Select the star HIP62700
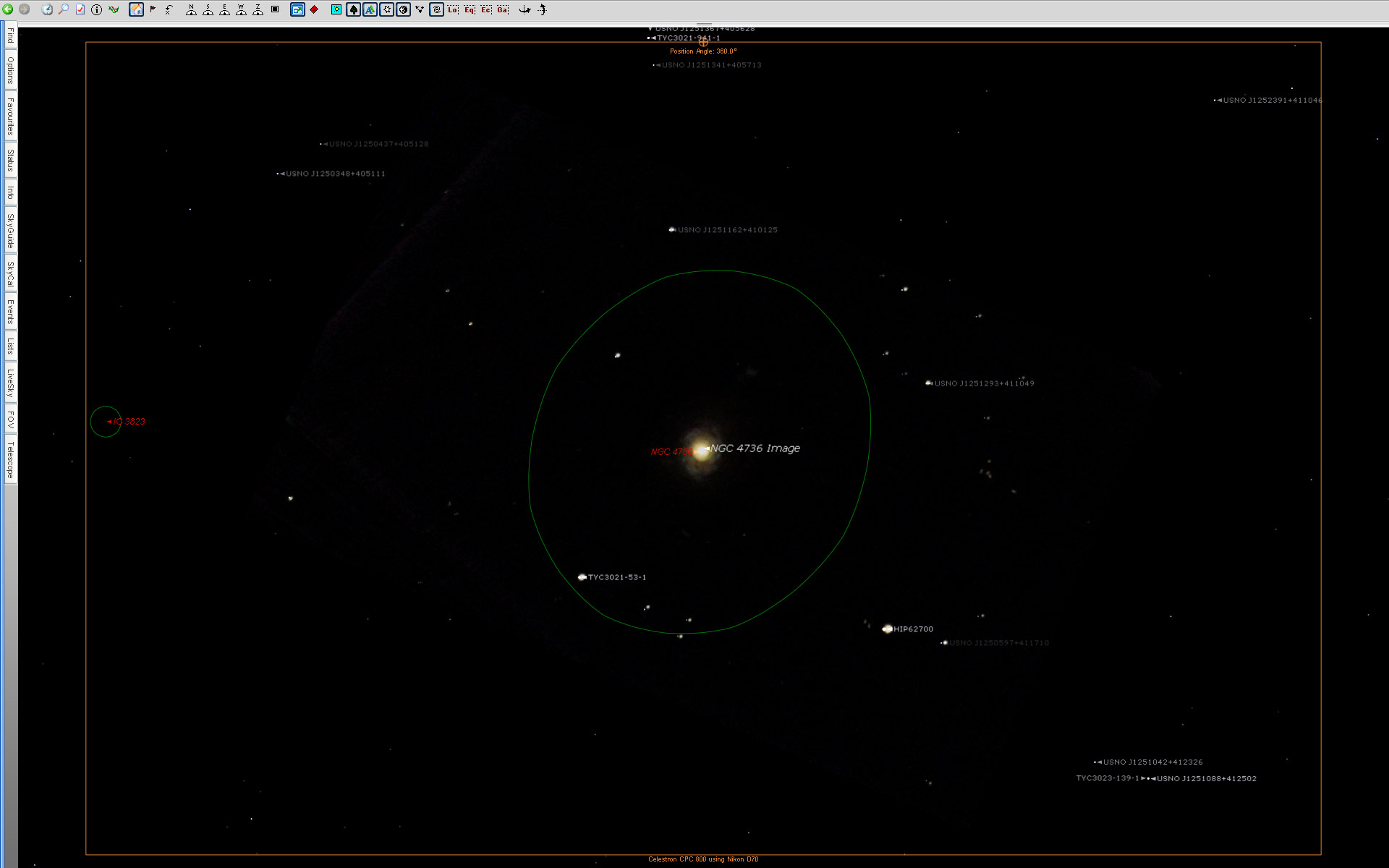Screen dimensions: 1389x868 click(x=888, y=629)
